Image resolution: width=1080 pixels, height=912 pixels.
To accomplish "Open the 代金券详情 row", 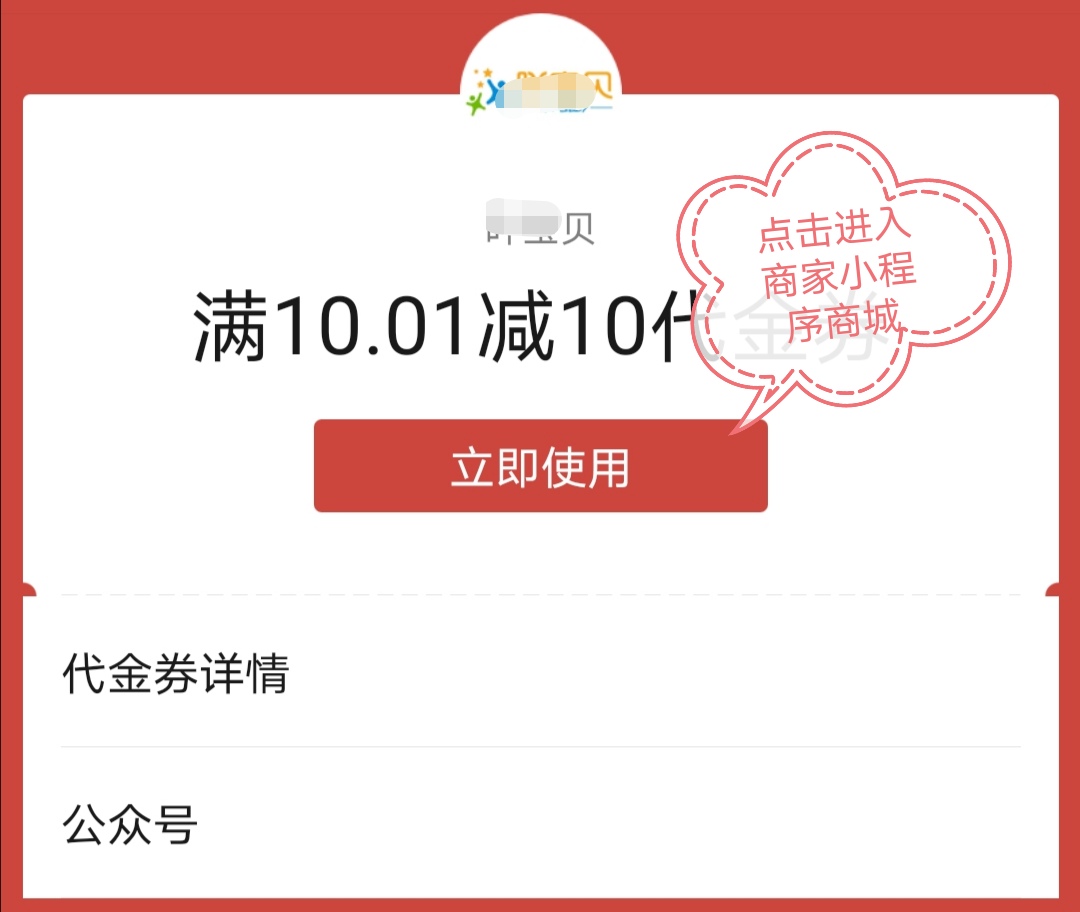I will 541,672.
